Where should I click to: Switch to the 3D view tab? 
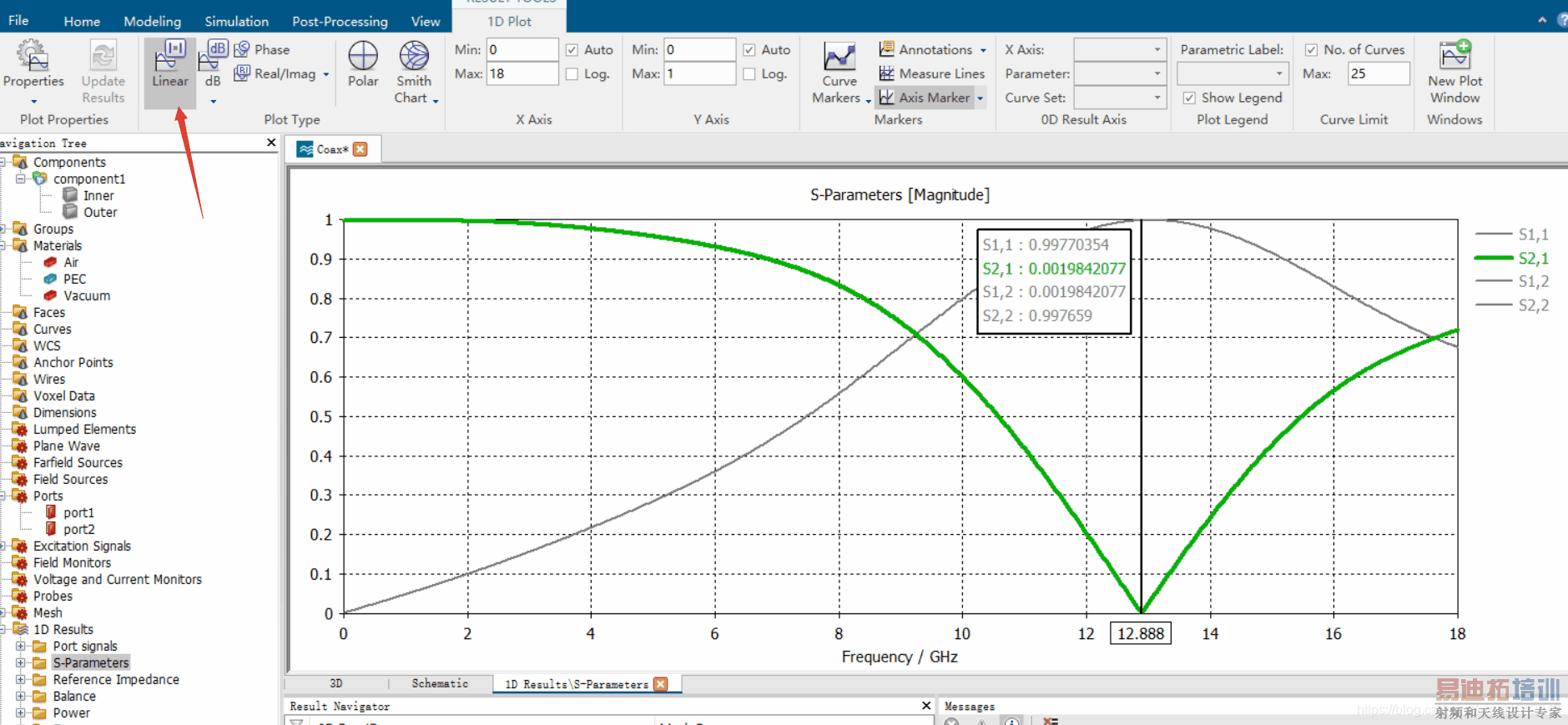click(x=336, y=683)
